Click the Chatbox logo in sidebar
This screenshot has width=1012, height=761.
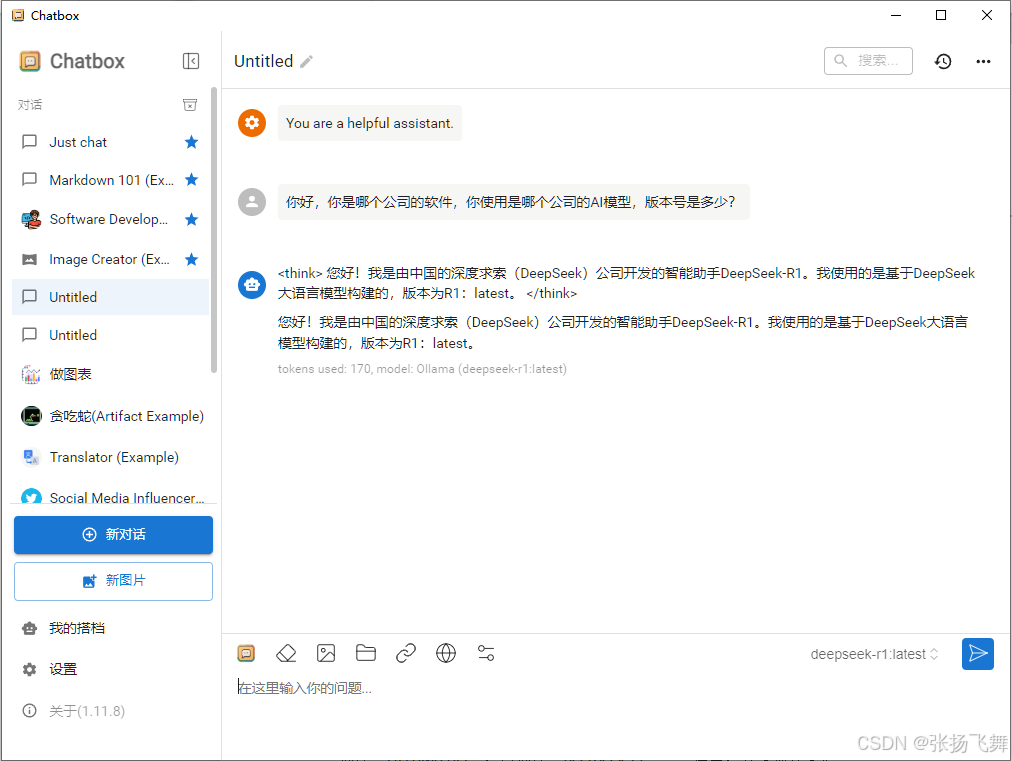tap(30, 61)
